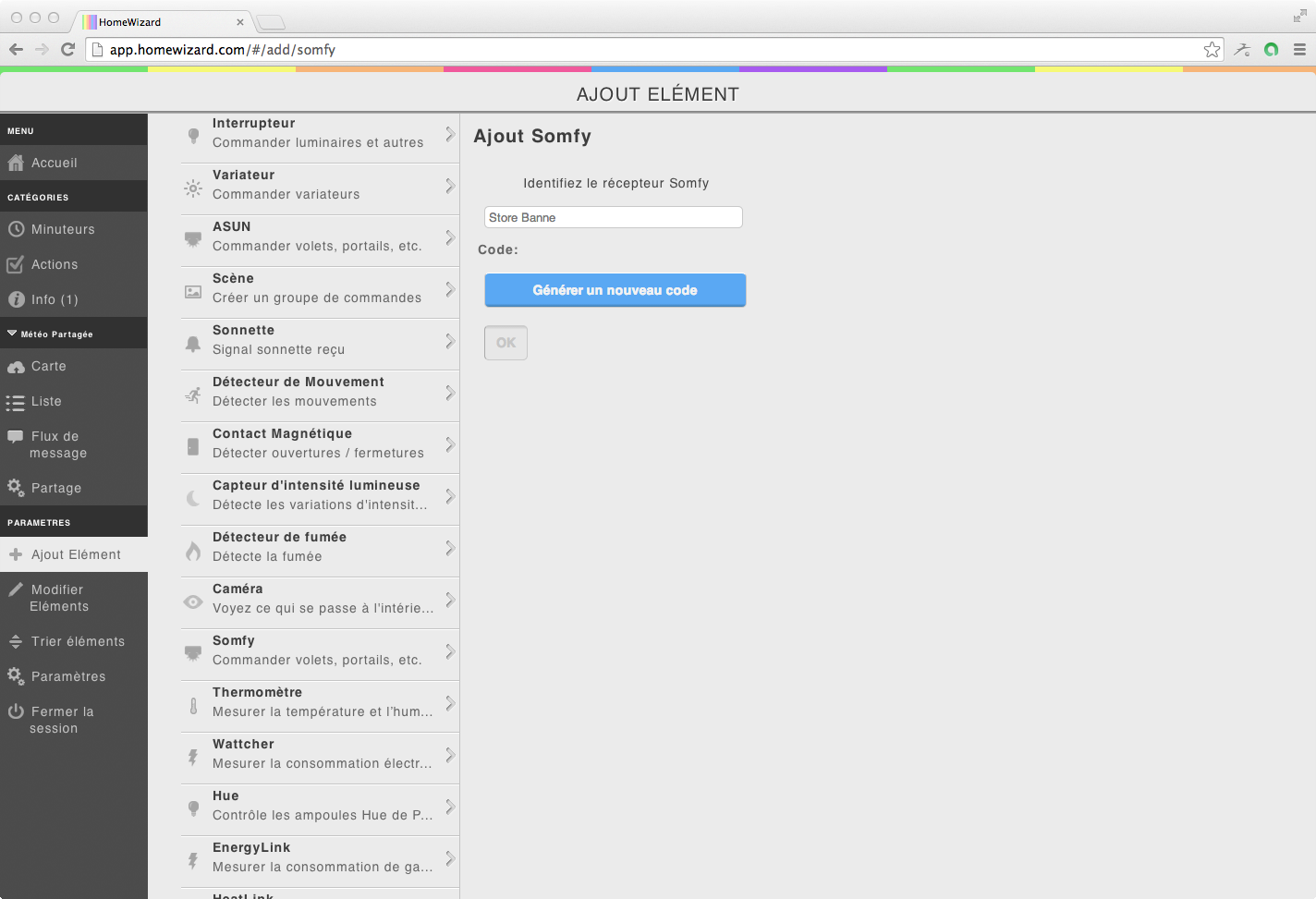The image size is (1316, 899).
Task: Click the Actions checkmark icon
Action: 16,264
